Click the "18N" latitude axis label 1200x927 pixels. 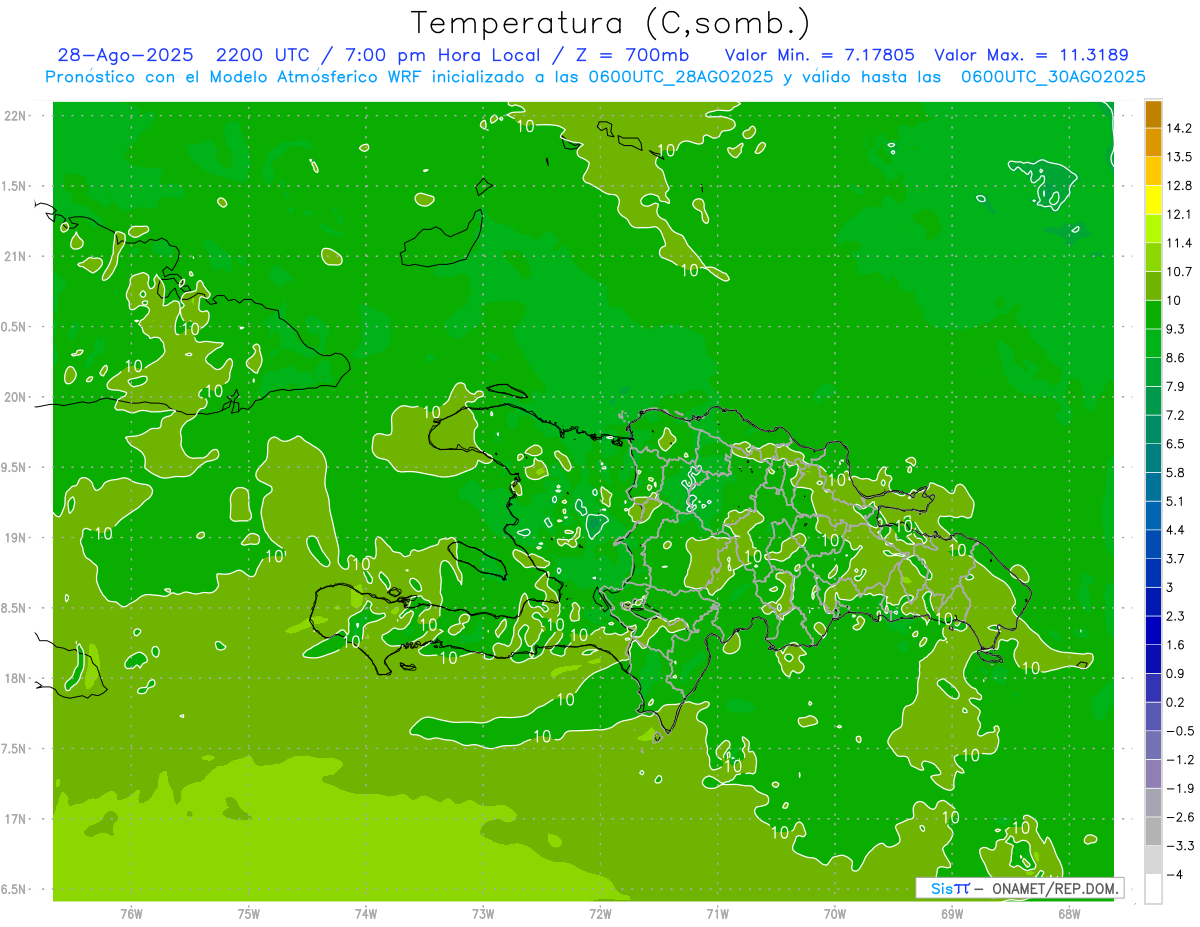coord(17,679)
